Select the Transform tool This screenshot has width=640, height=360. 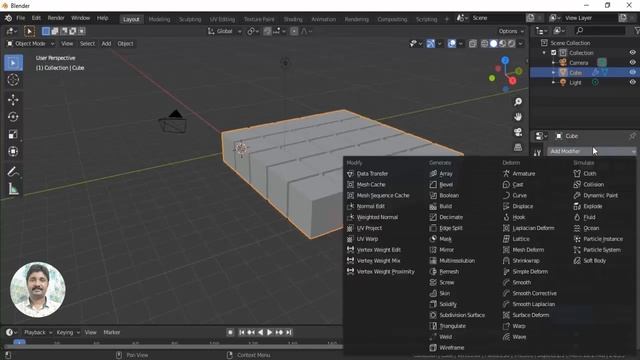[13, 151]
